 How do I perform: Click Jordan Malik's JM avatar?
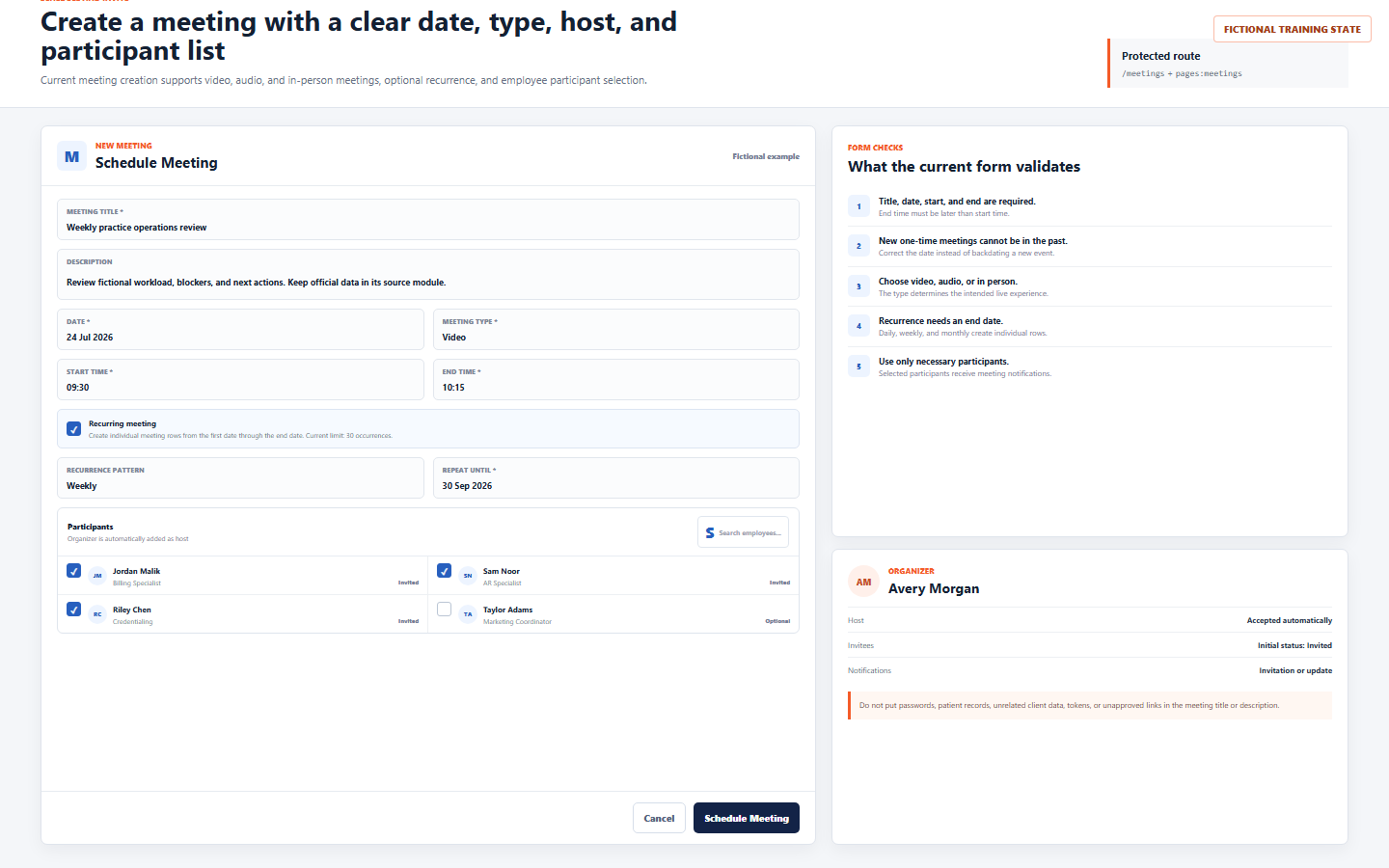tap(97, 576)
